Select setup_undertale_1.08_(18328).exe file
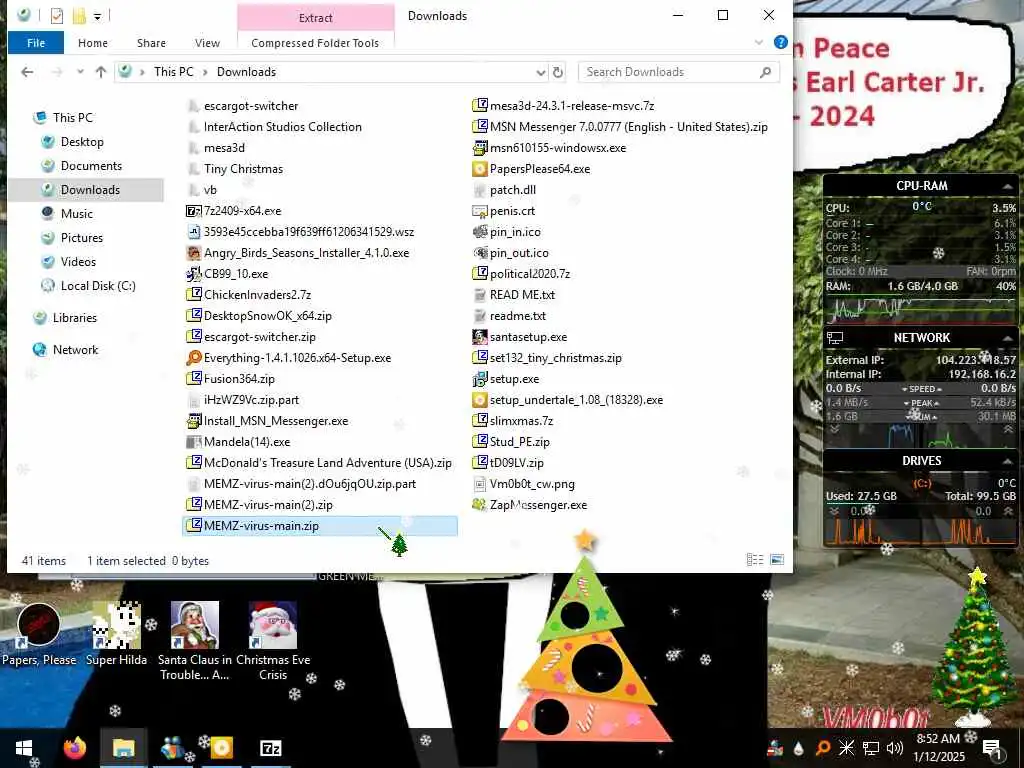 tap(576, 400)
